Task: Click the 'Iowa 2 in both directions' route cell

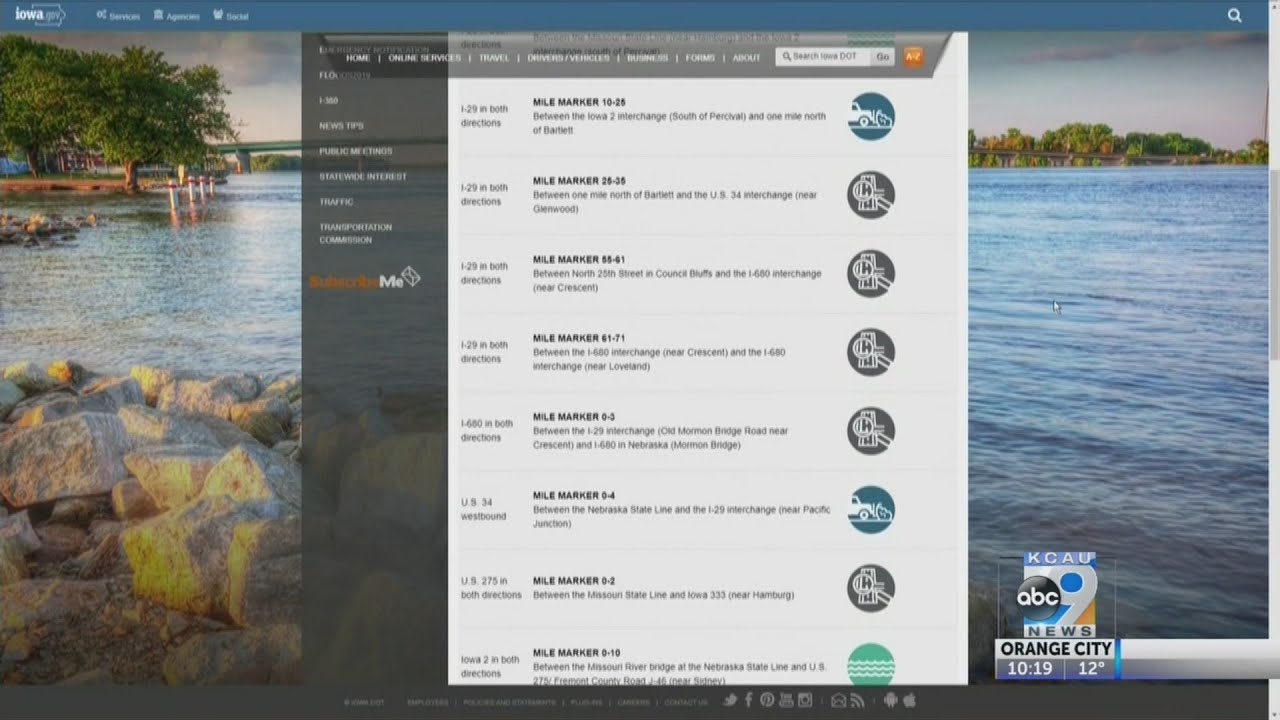Action: click(490, 666)
